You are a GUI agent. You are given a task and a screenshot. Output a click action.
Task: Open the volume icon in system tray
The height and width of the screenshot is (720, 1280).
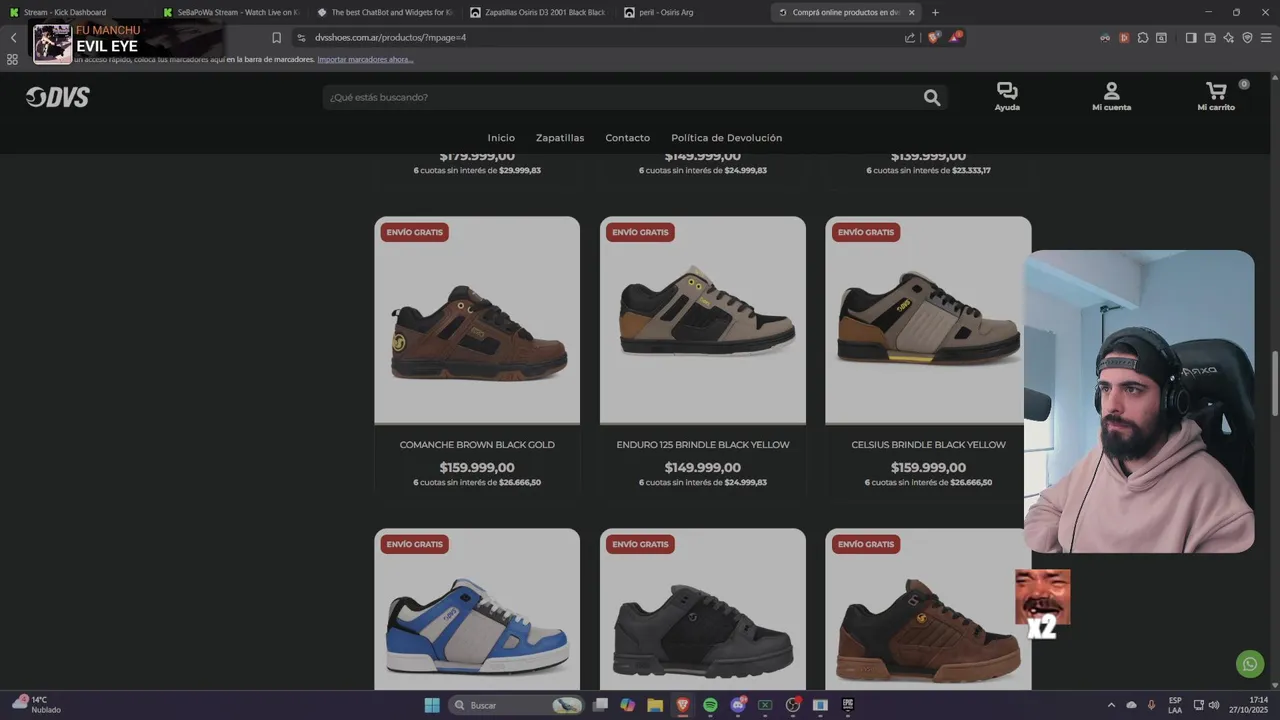point(1214,705)
